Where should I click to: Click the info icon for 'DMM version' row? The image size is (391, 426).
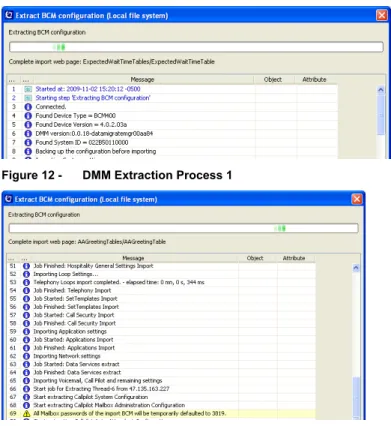pos(28,134)
